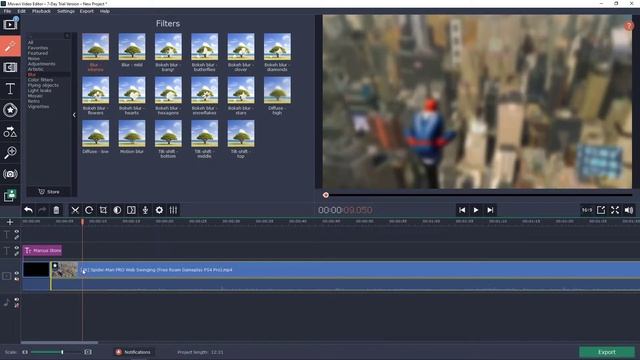The width and height of the screenshot is (640, 360).
Task: Open the File menu
Action: 7,11
